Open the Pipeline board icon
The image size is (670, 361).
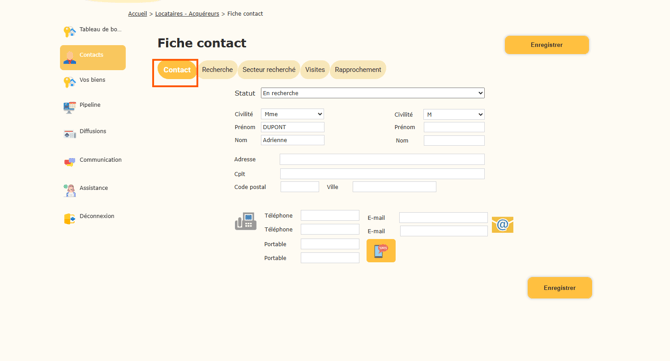(70, 107)
